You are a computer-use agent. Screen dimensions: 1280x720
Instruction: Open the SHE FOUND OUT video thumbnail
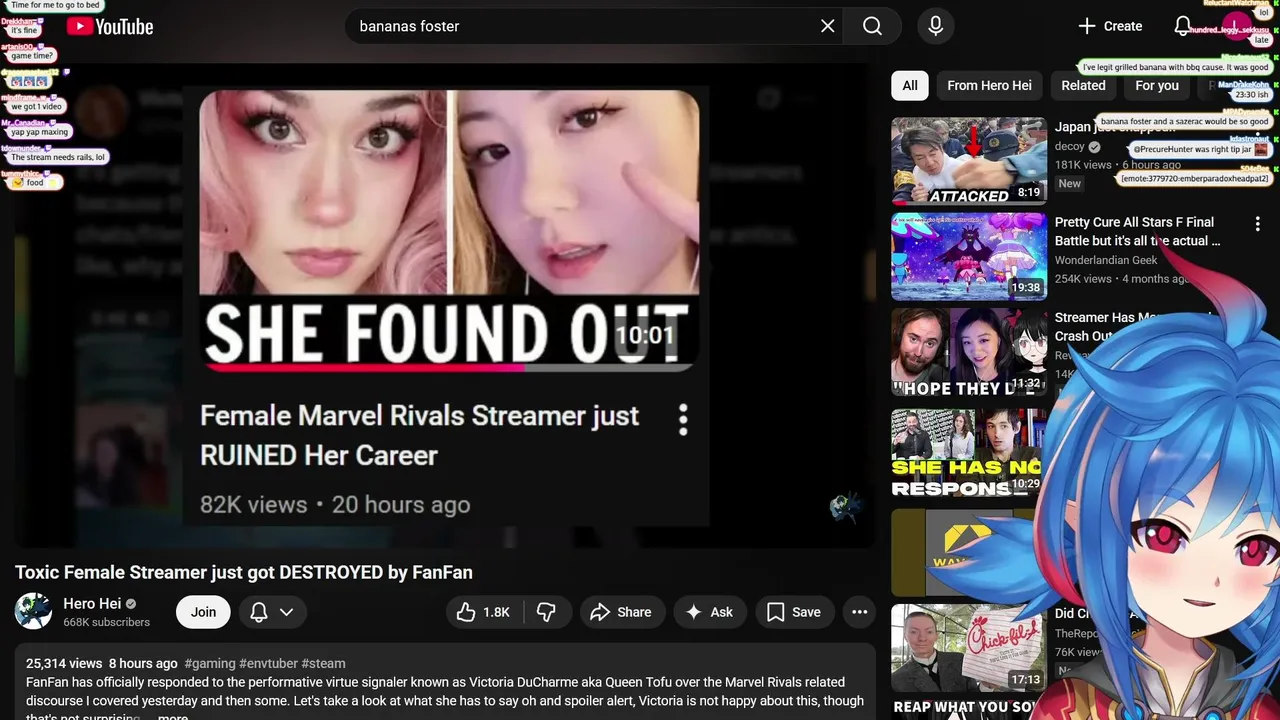449,229
